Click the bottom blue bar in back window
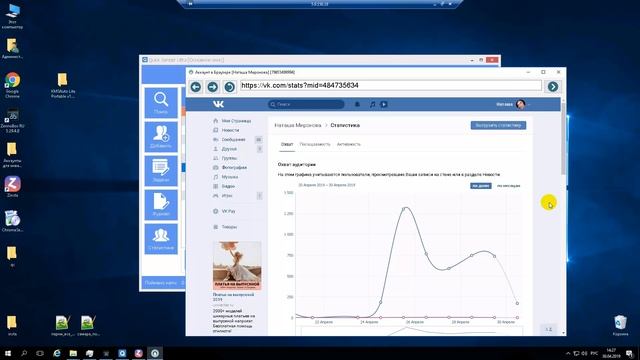The image size is (640, 360). pos(163,283)
